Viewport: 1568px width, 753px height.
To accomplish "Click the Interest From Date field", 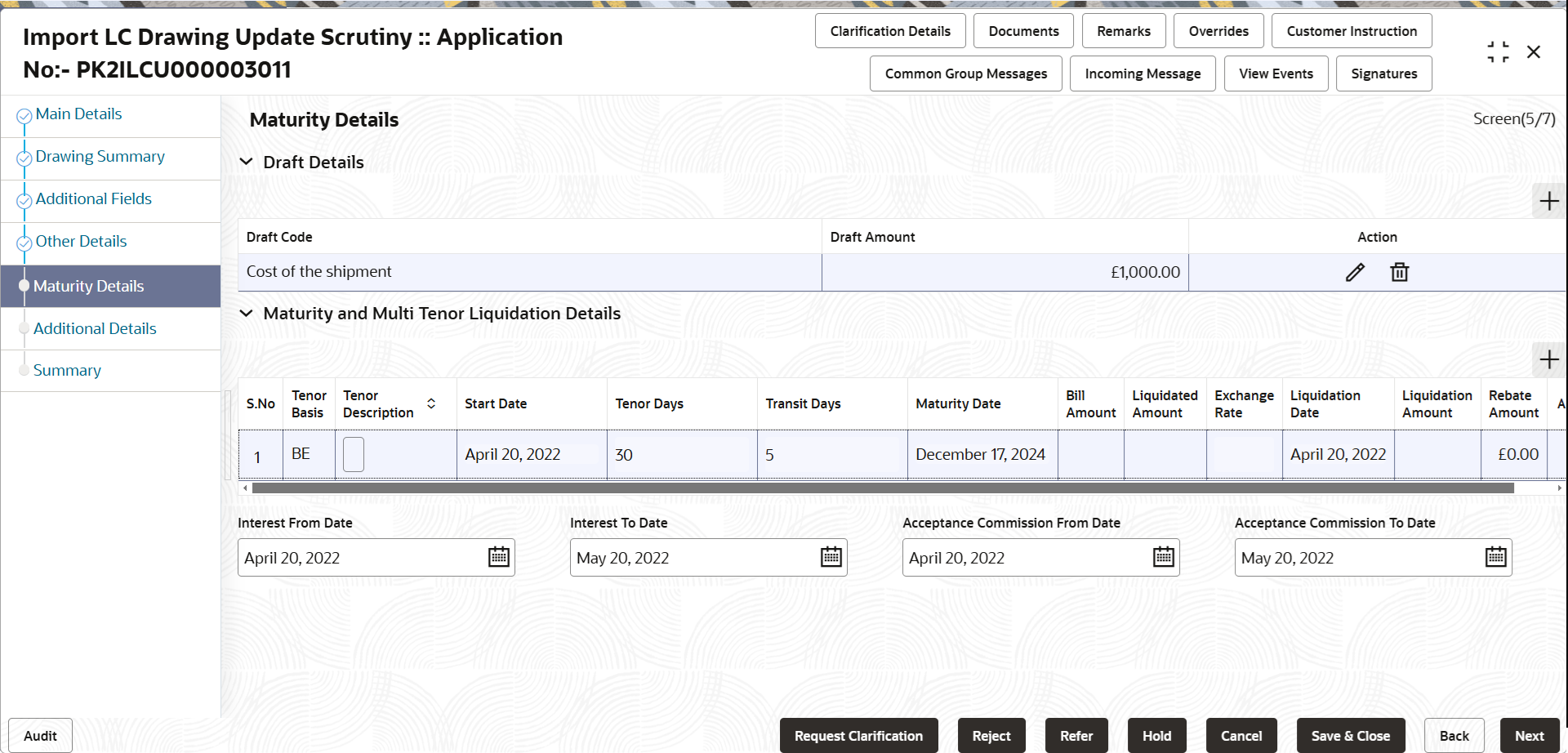I will (376, 557).
